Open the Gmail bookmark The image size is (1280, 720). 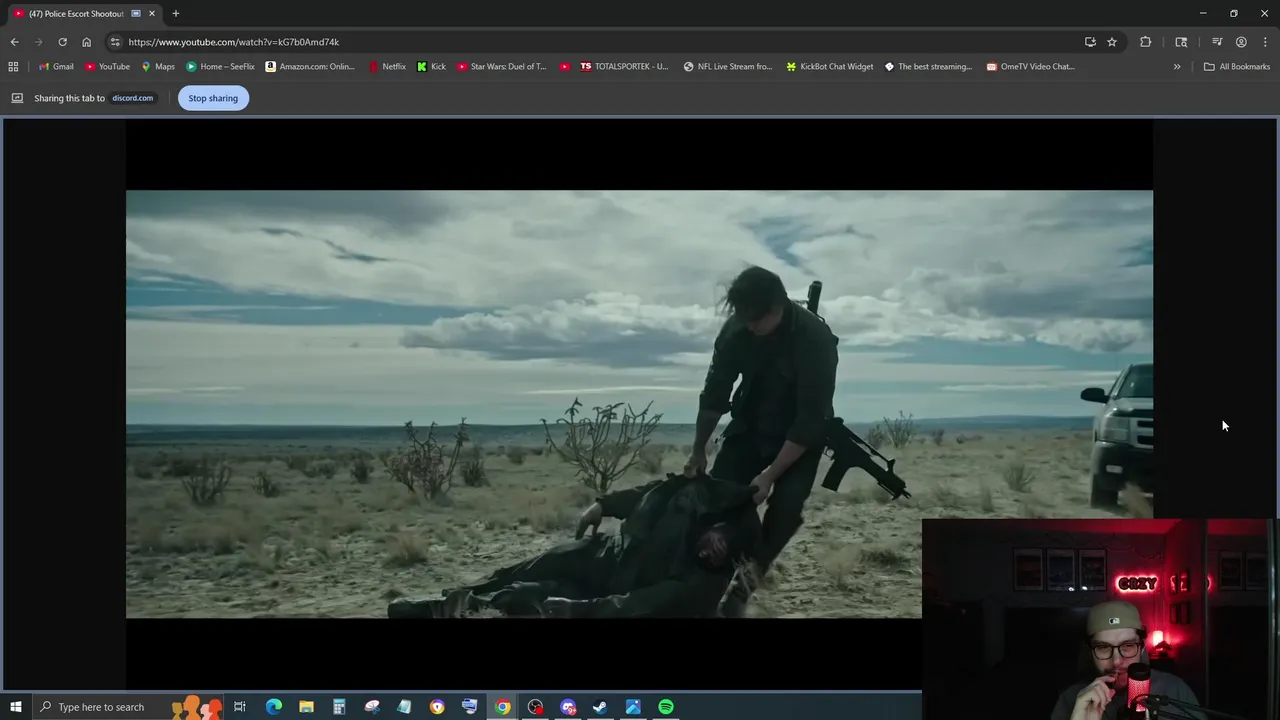pos(56,66)
